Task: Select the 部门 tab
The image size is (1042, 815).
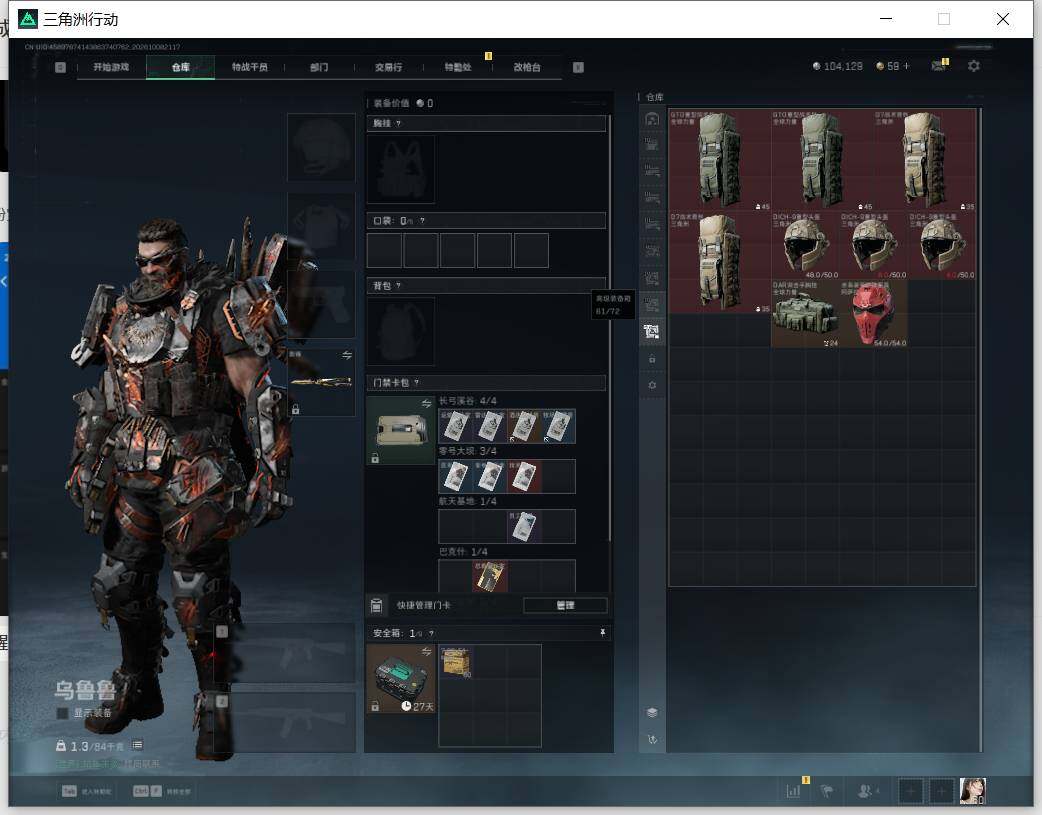Action: pos(319,67)
